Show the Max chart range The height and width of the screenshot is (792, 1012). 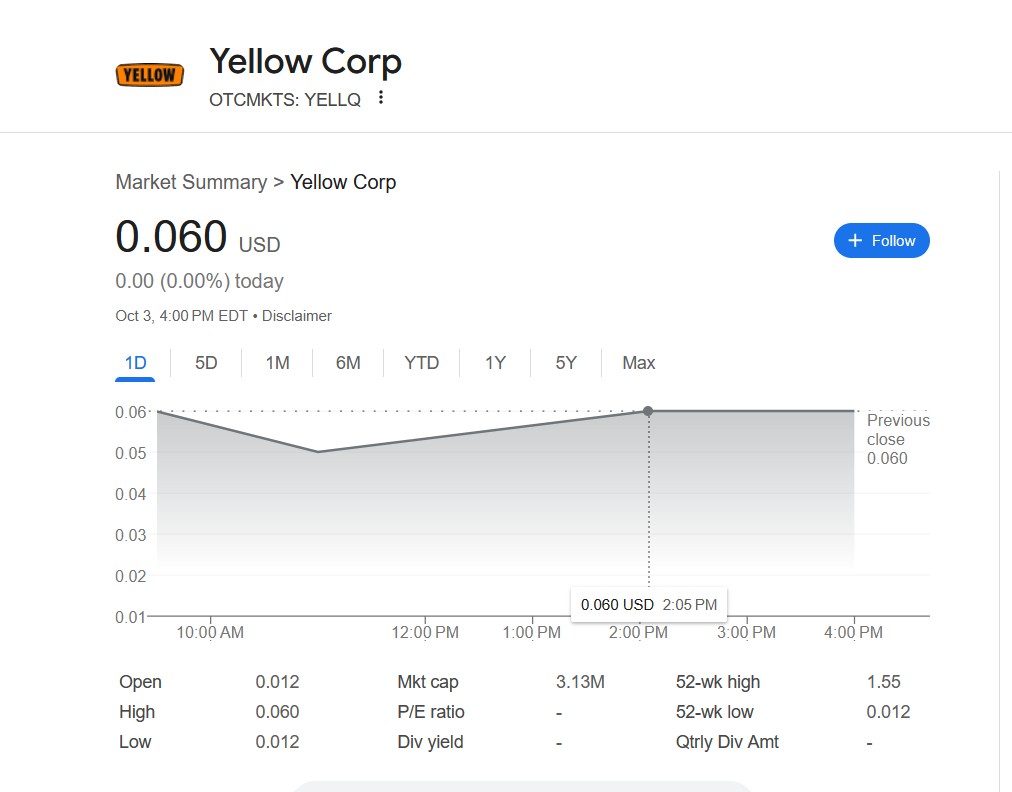[639, 363]
